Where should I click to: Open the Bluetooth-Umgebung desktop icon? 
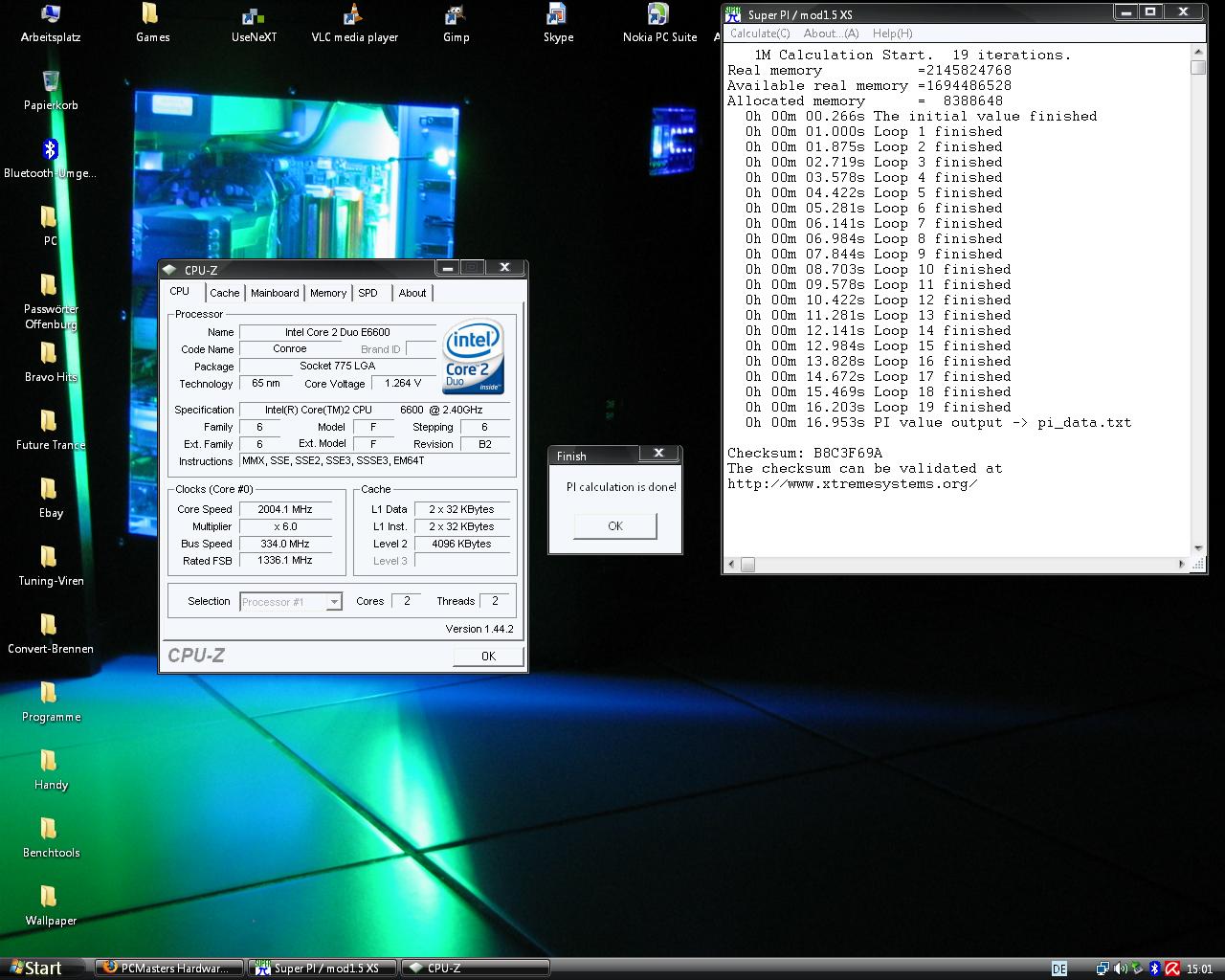click(51, 151)
